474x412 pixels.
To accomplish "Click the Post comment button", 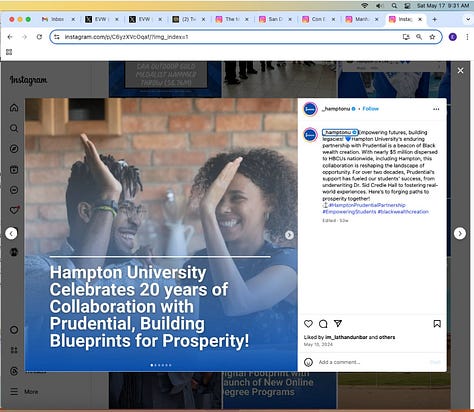I will (435, 362).
